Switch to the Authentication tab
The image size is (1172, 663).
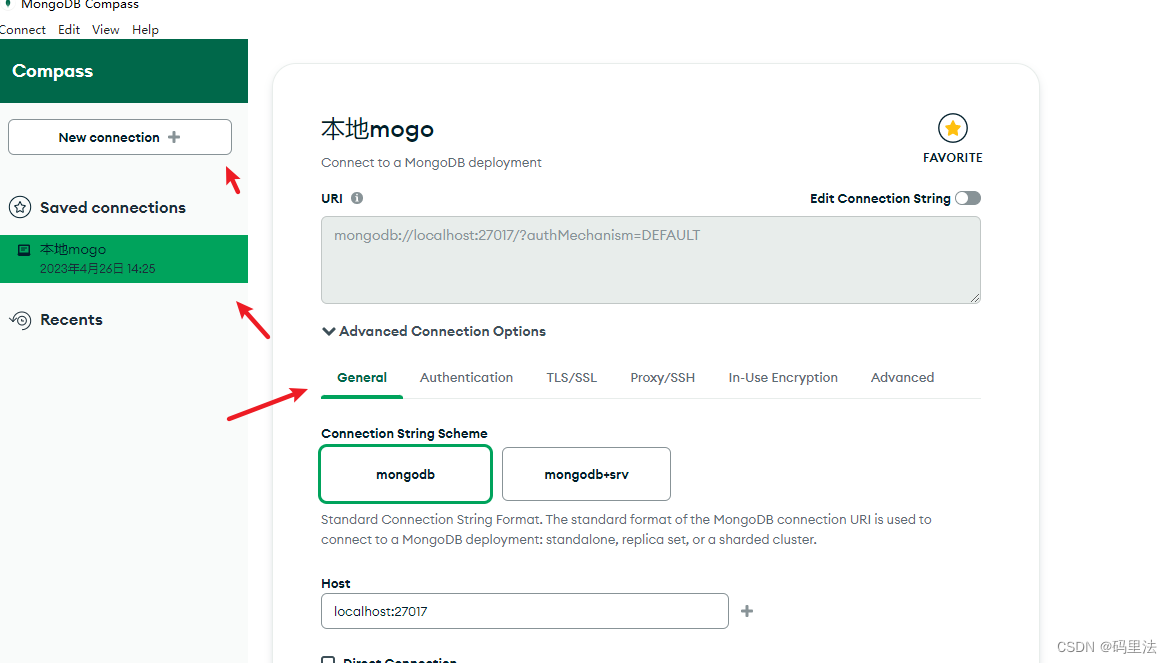[x=466, y=377]
